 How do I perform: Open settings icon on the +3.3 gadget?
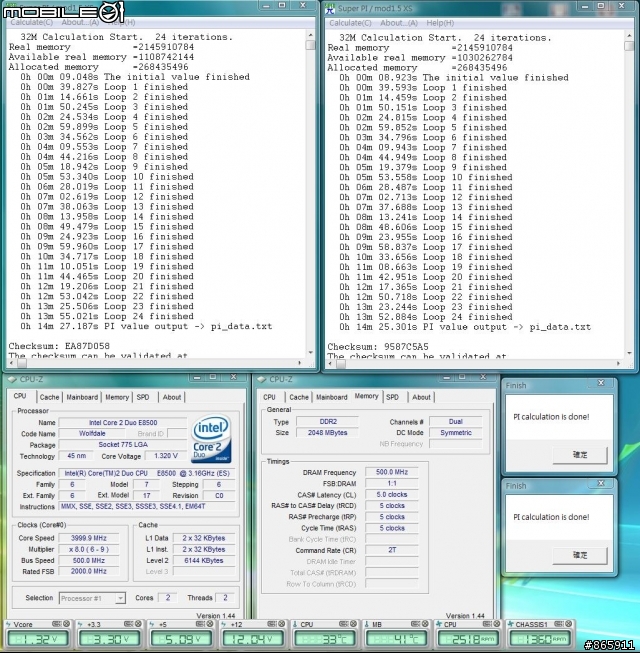[128, 624]
